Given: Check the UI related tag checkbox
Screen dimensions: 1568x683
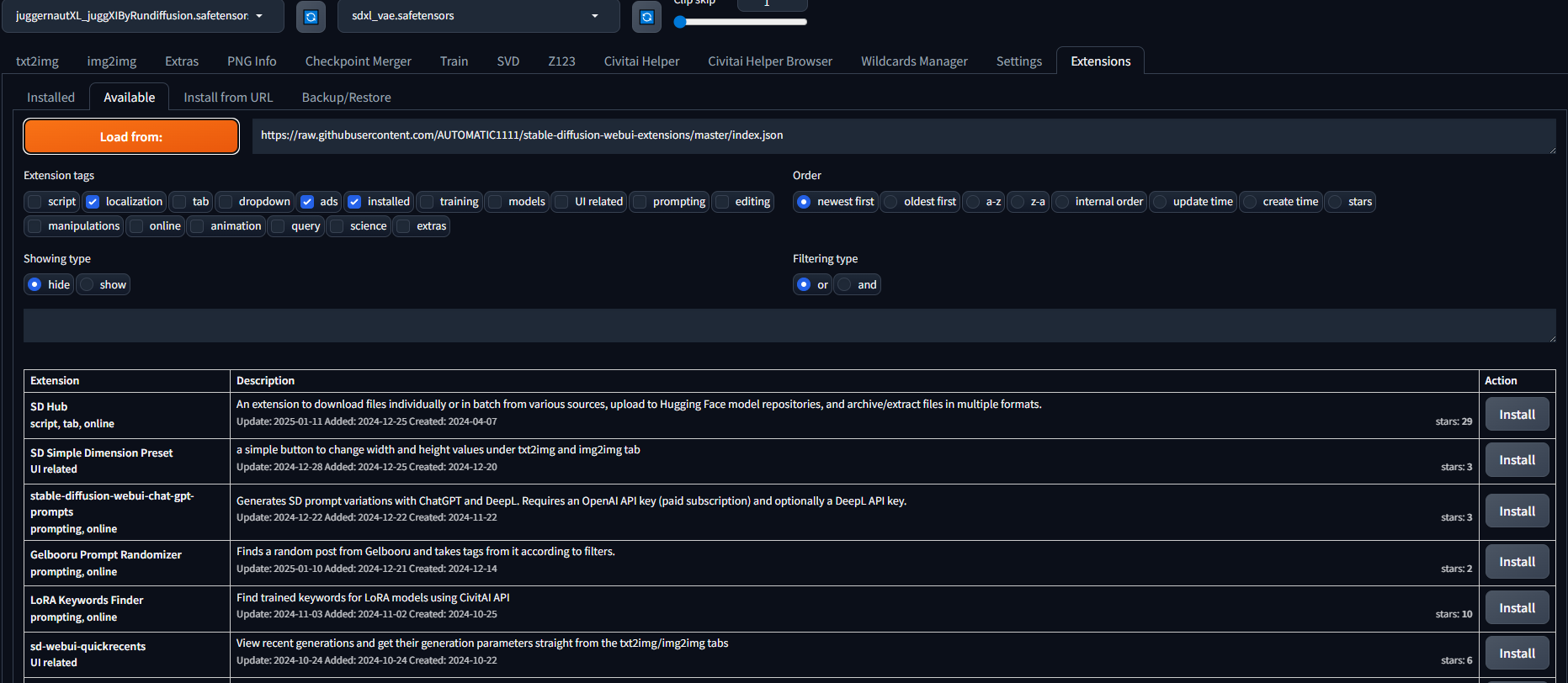Looking at the screenshot, I should [561, 202].
